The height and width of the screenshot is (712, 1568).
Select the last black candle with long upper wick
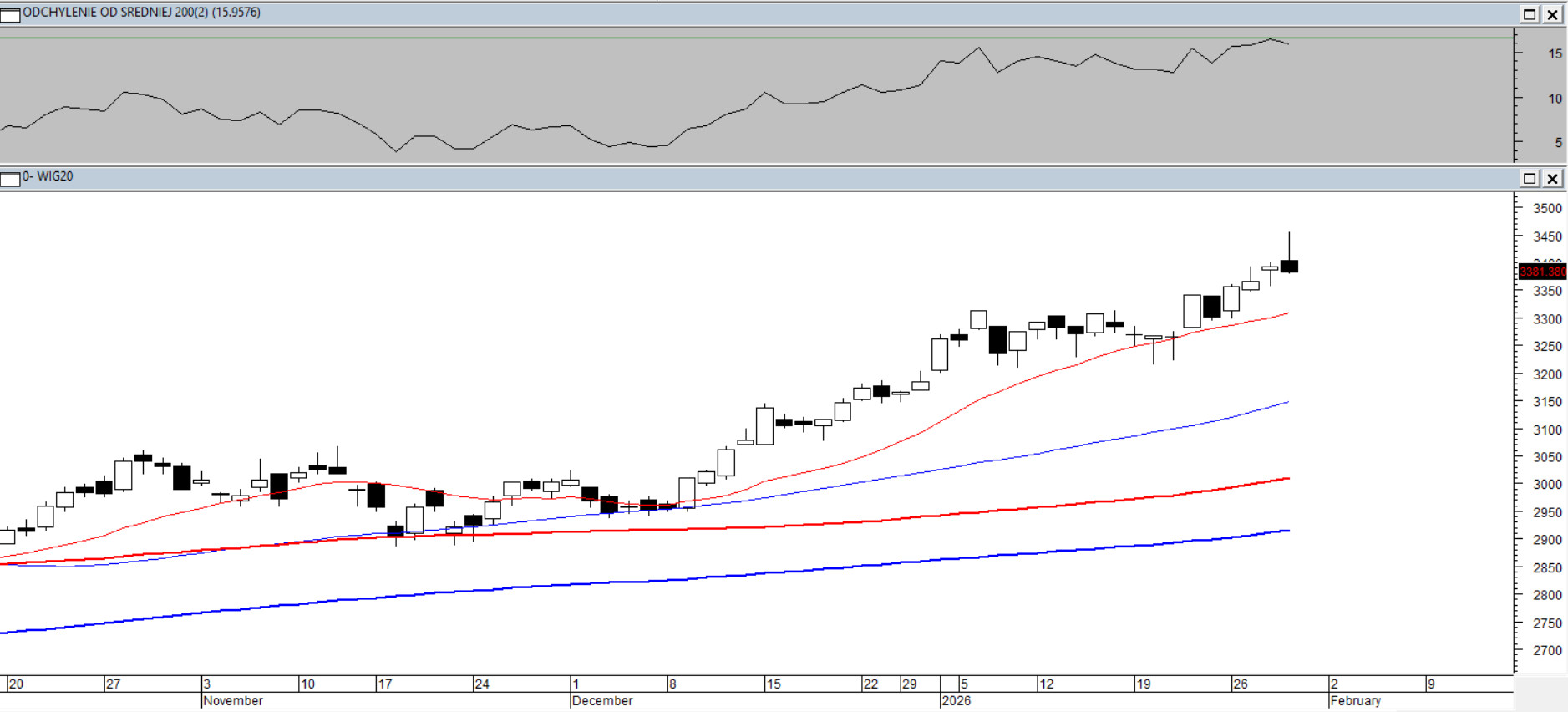click(x=1289, y=266)
